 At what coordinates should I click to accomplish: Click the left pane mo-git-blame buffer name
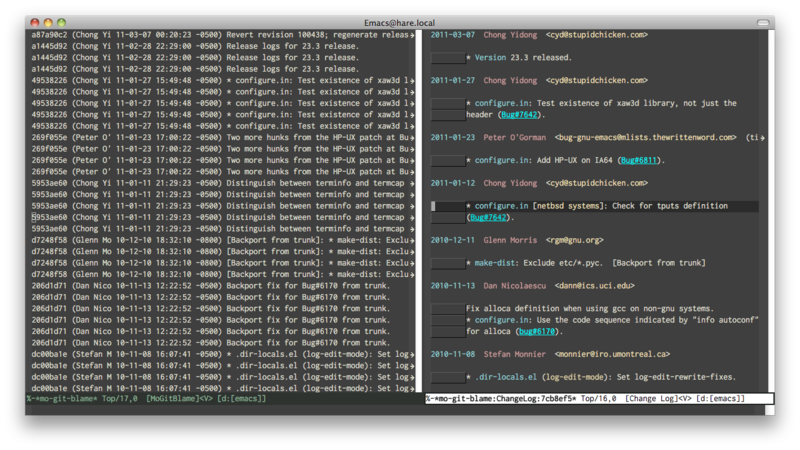(x=66, y=398)
